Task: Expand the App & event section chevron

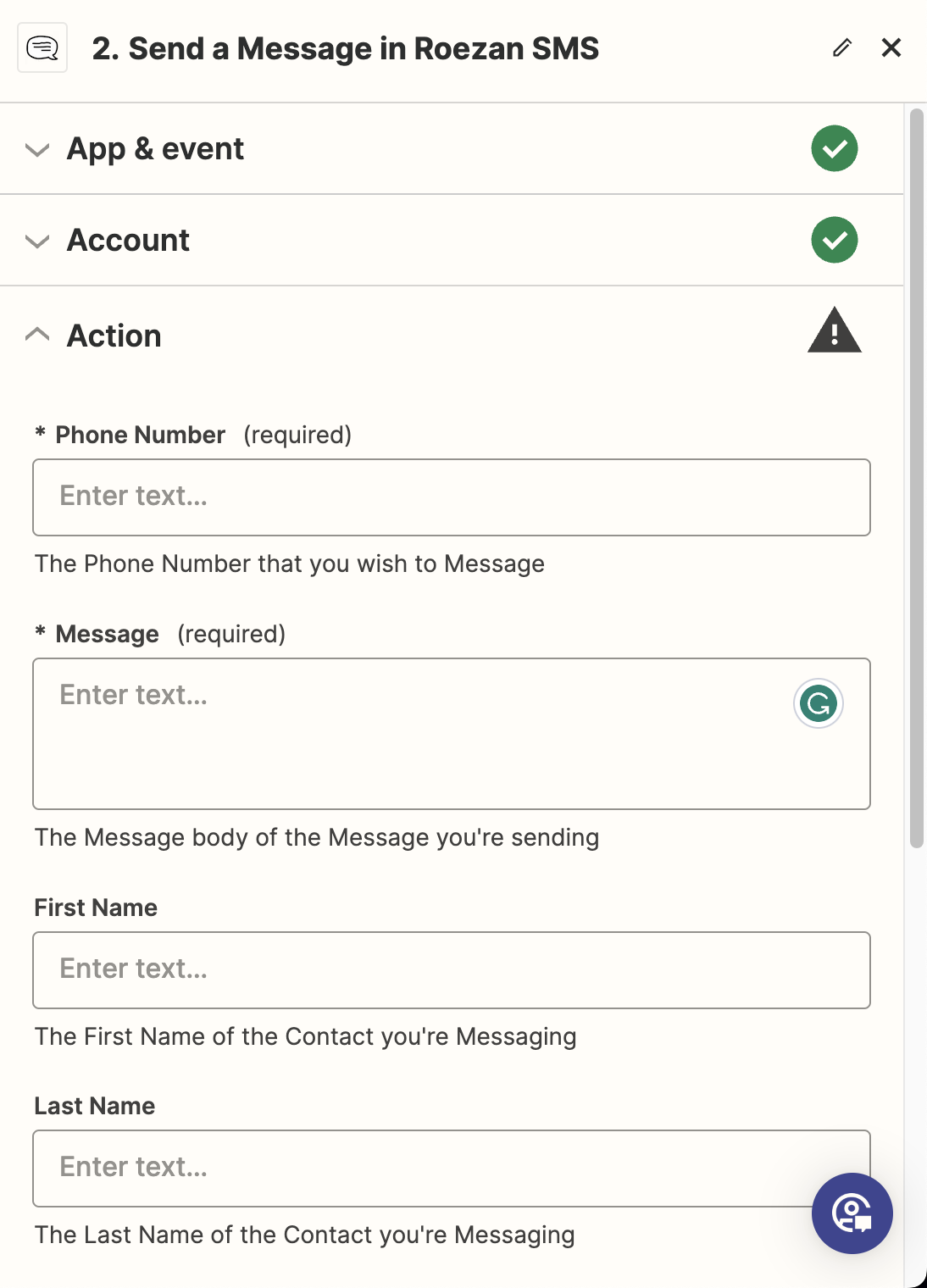Action: (37, 150)
